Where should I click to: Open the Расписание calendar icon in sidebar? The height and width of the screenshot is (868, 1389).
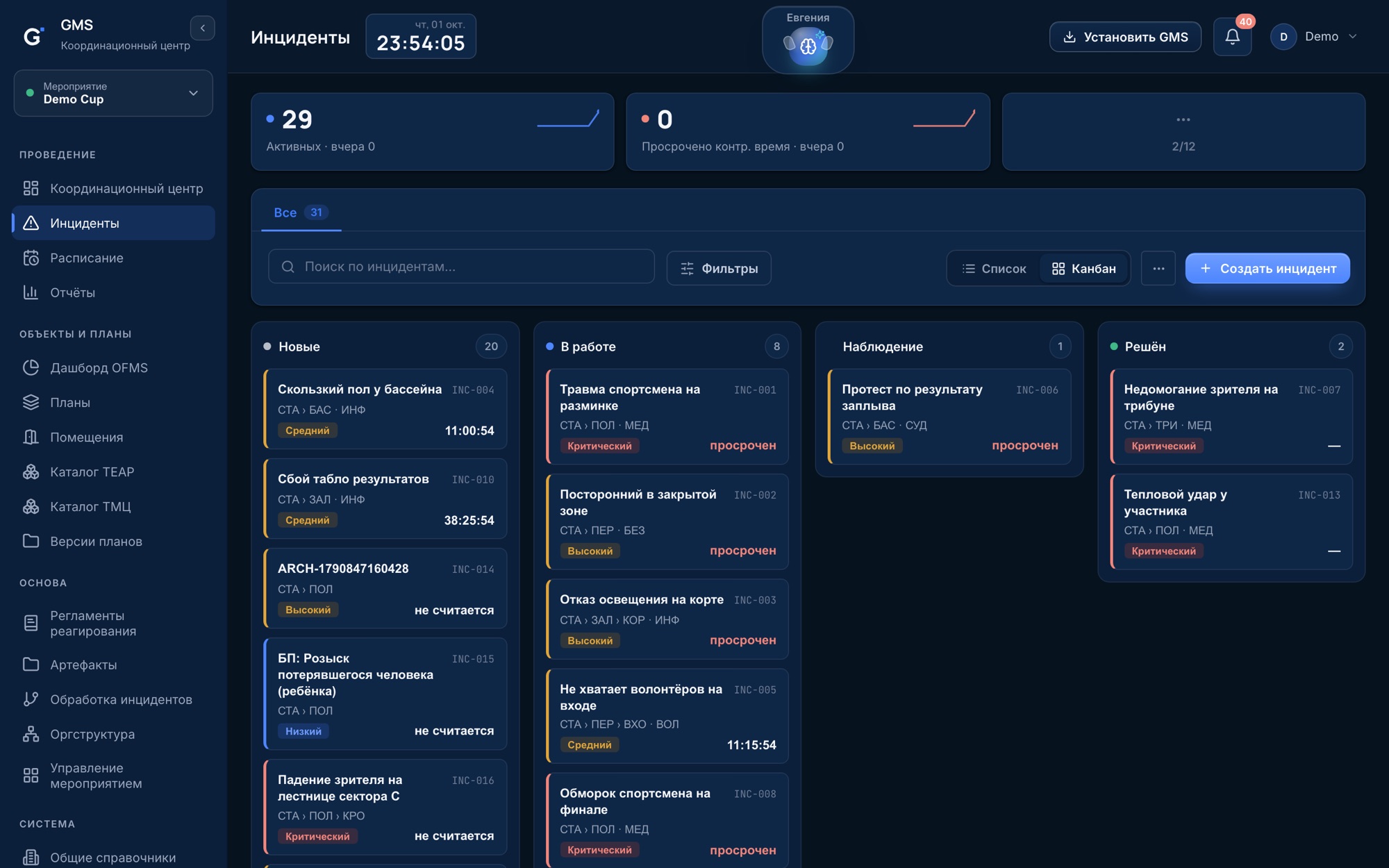click(x=31, y=258)
